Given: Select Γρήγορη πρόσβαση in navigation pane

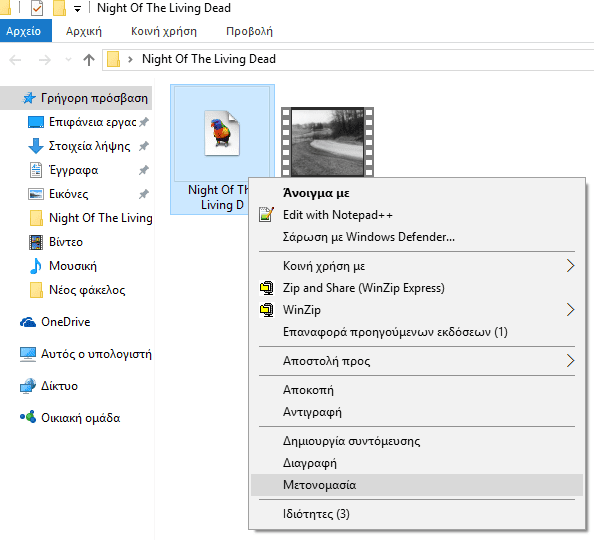Looking at the screenshot, I should pyautogui.click(x=76, y=98).
